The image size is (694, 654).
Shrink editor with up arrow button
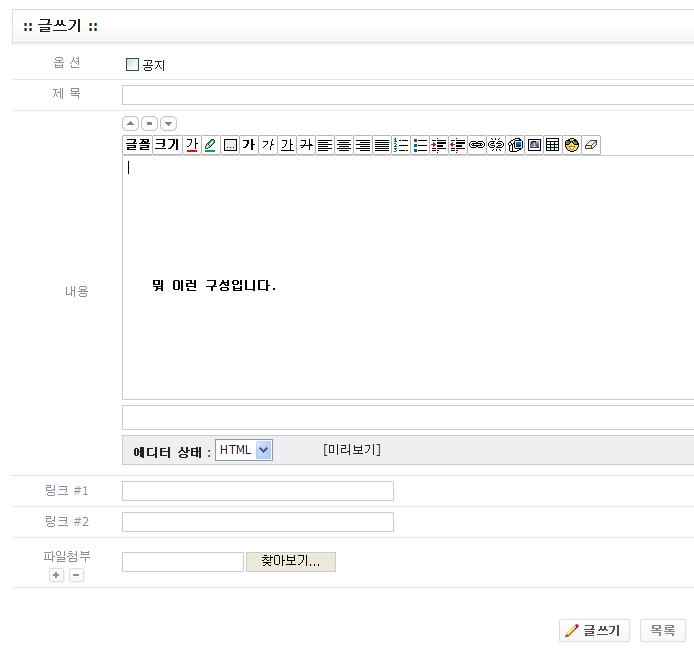pyautogui.click(x=131, y=123)
